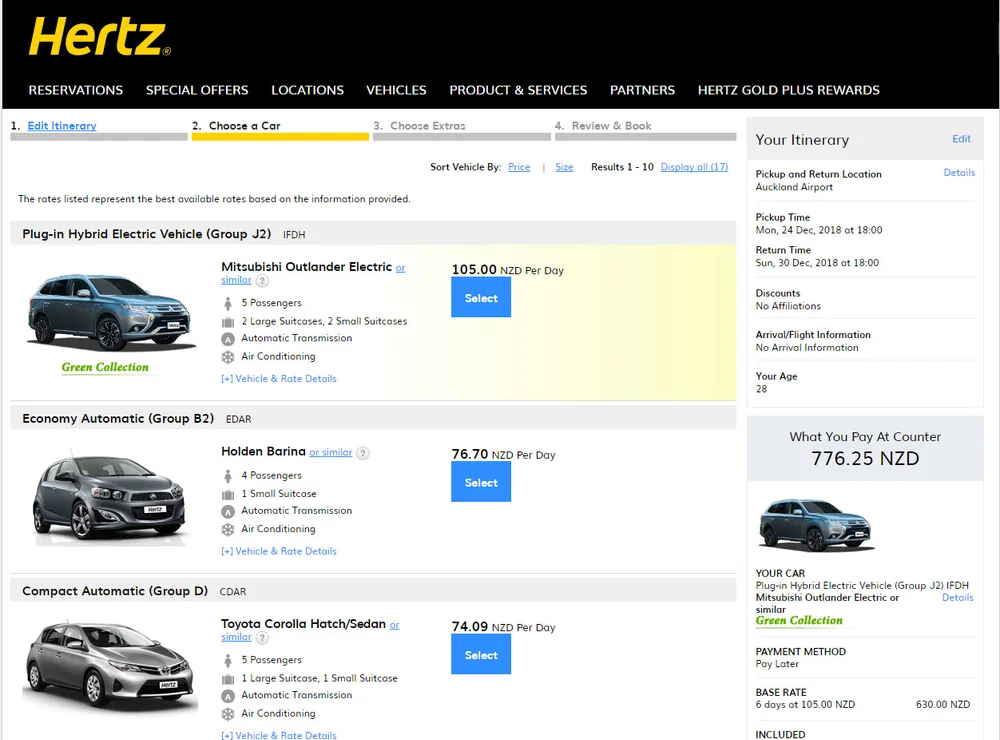Expand Vehicle & Rate Details for Holden Barina

coord(279,551)
